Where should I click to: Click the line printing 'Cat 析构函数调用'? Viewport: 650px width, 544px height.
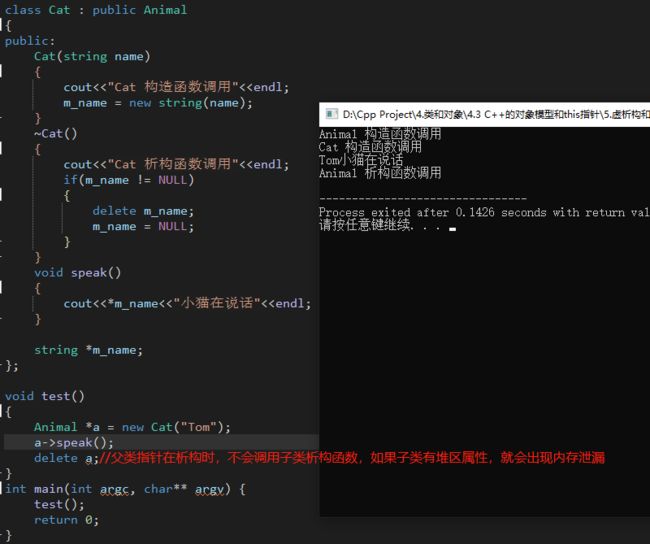[x=176, y=164]
